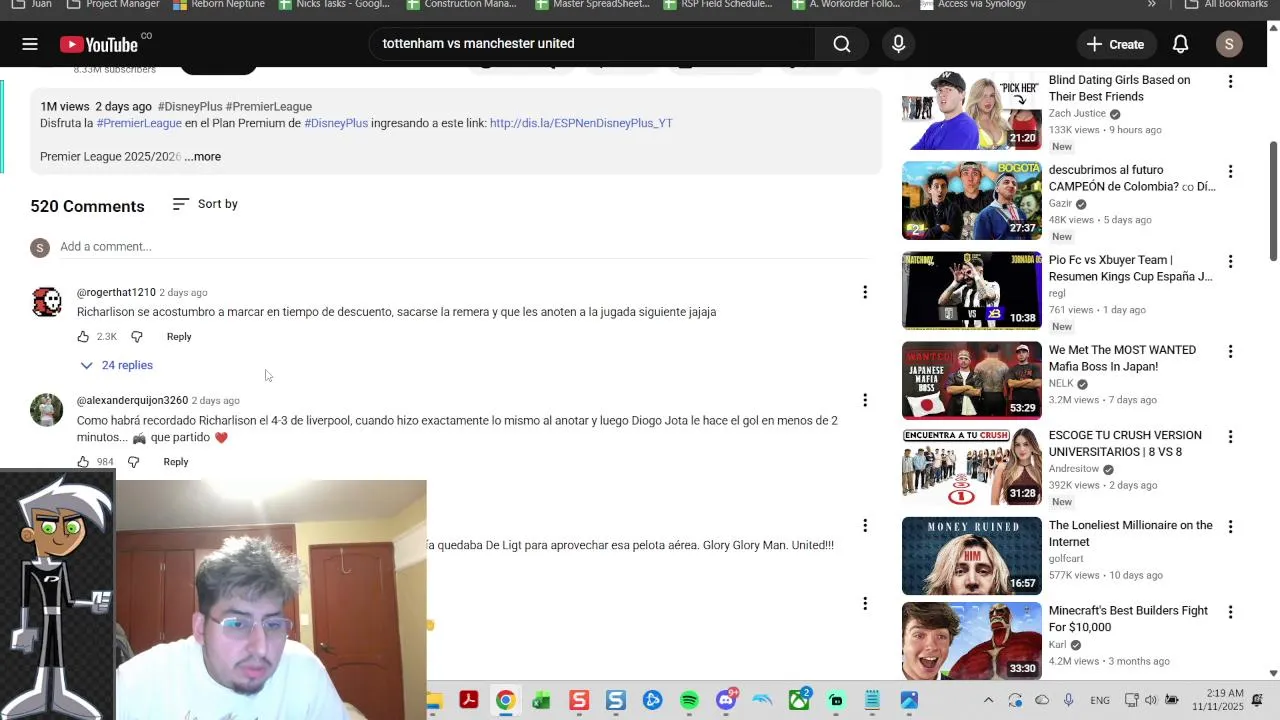Open the RSP Field Schedule bookmark
The height and width of the screenshot is (720, 1280).
(717, 4)
